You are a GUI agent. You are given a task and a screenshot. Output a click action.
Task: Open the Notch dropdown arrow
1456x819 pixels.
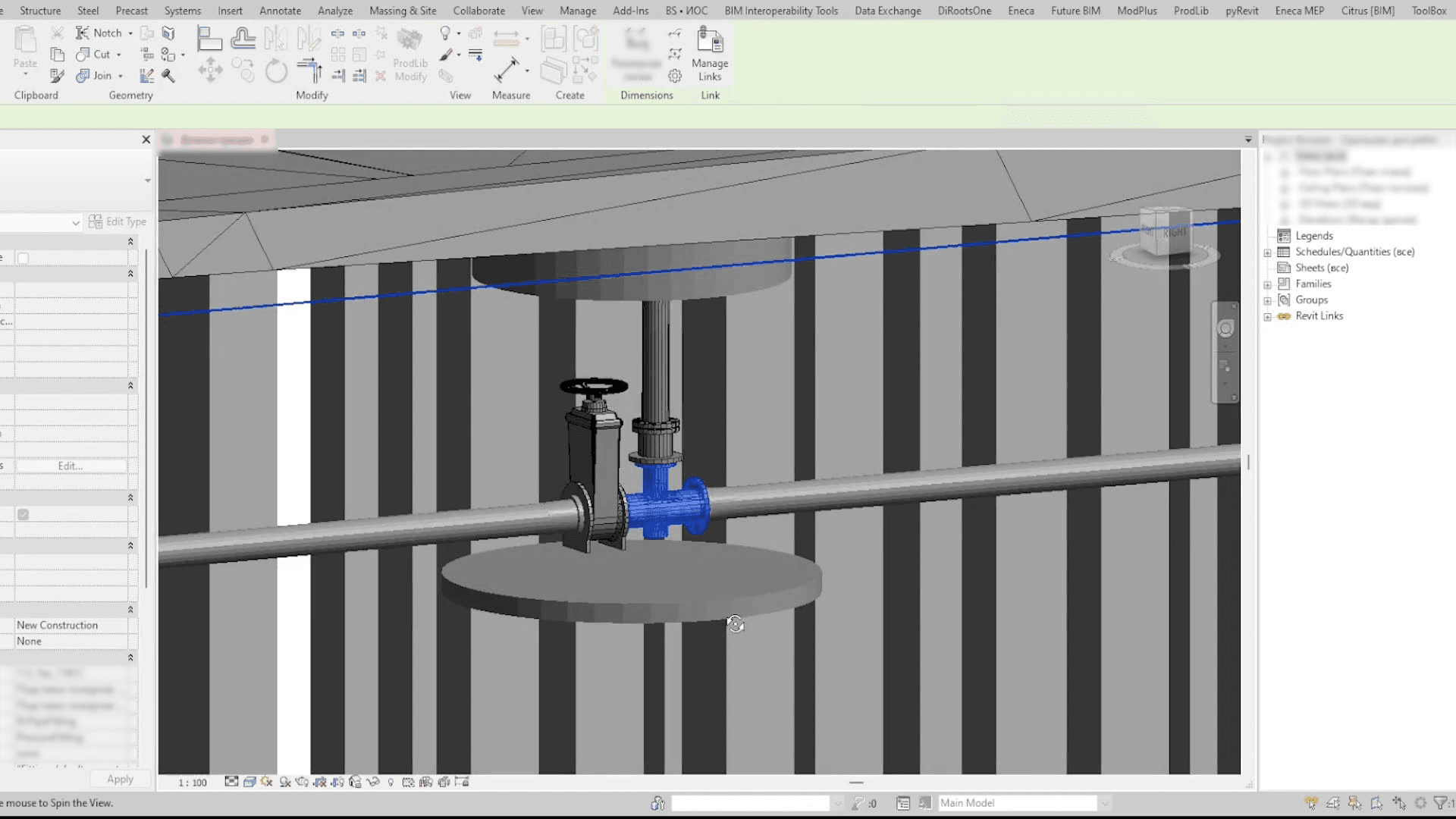click(x=130, y=33)
